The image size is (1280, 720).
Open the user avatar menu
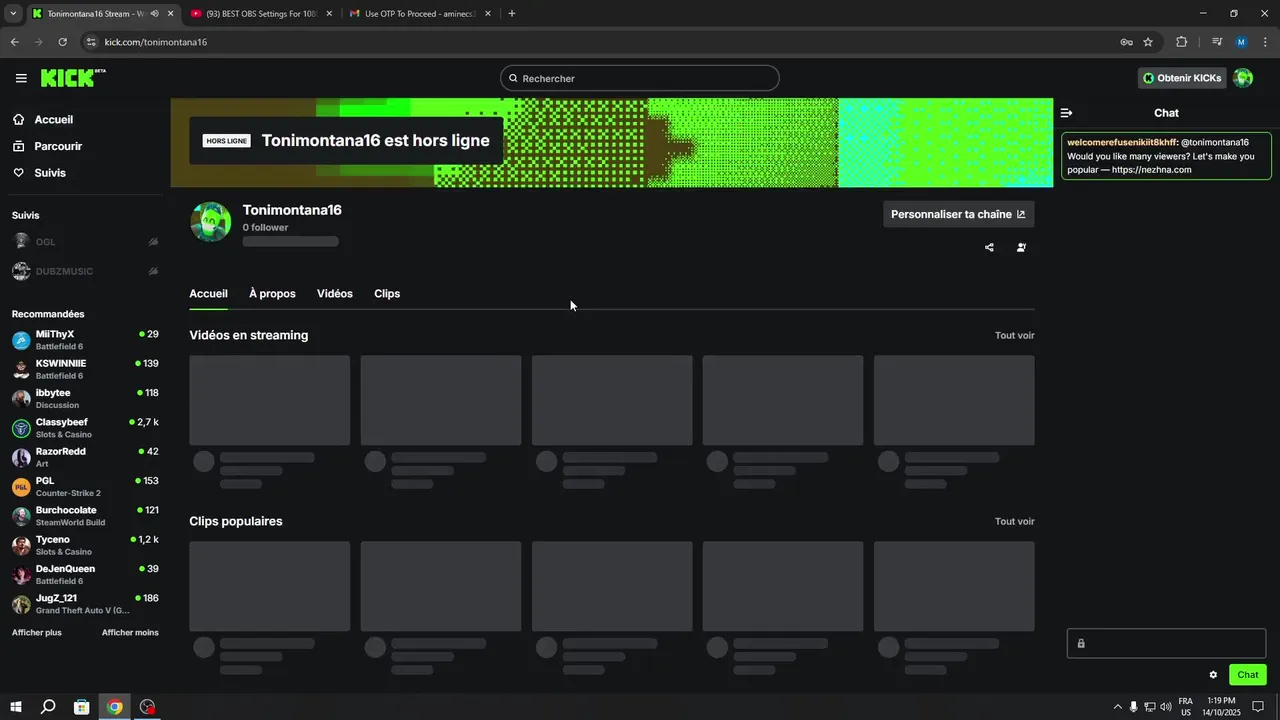[x=1243, y=78]
